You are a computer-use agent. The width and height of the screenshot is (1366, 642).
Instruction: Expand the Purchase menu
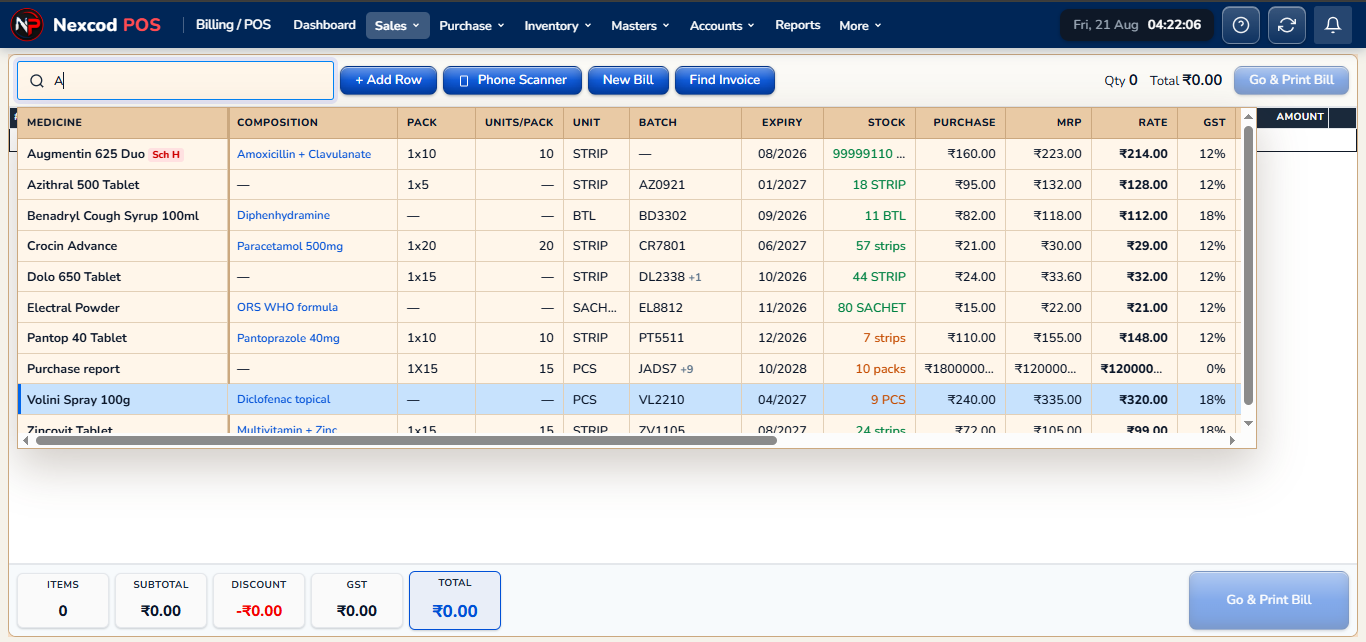472,25
